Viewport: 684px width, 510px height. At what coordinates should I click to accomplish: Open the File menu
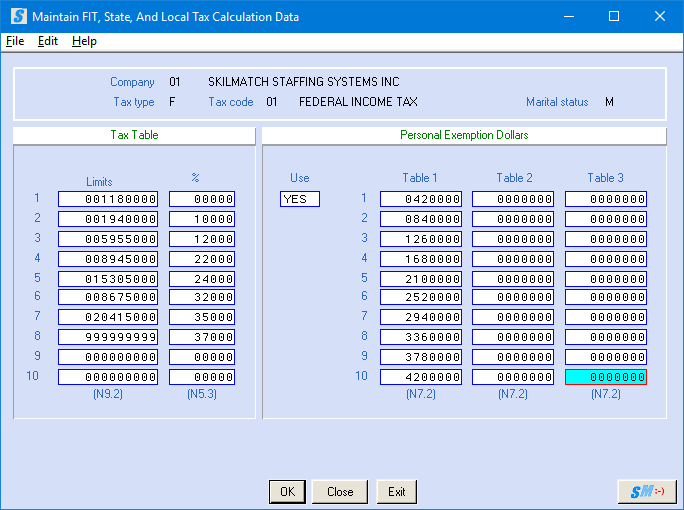pos(14,41)
